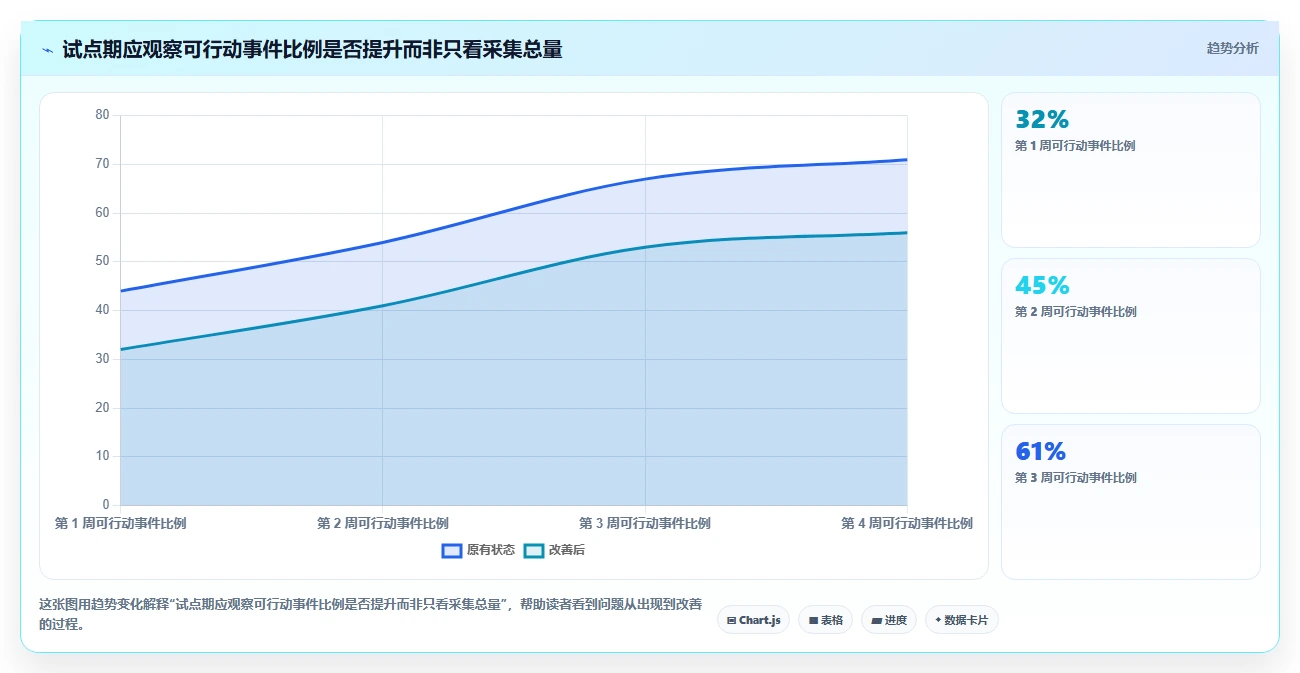Open the 61% week 3 data card

pyautogui.click(x=1130, y=502)
